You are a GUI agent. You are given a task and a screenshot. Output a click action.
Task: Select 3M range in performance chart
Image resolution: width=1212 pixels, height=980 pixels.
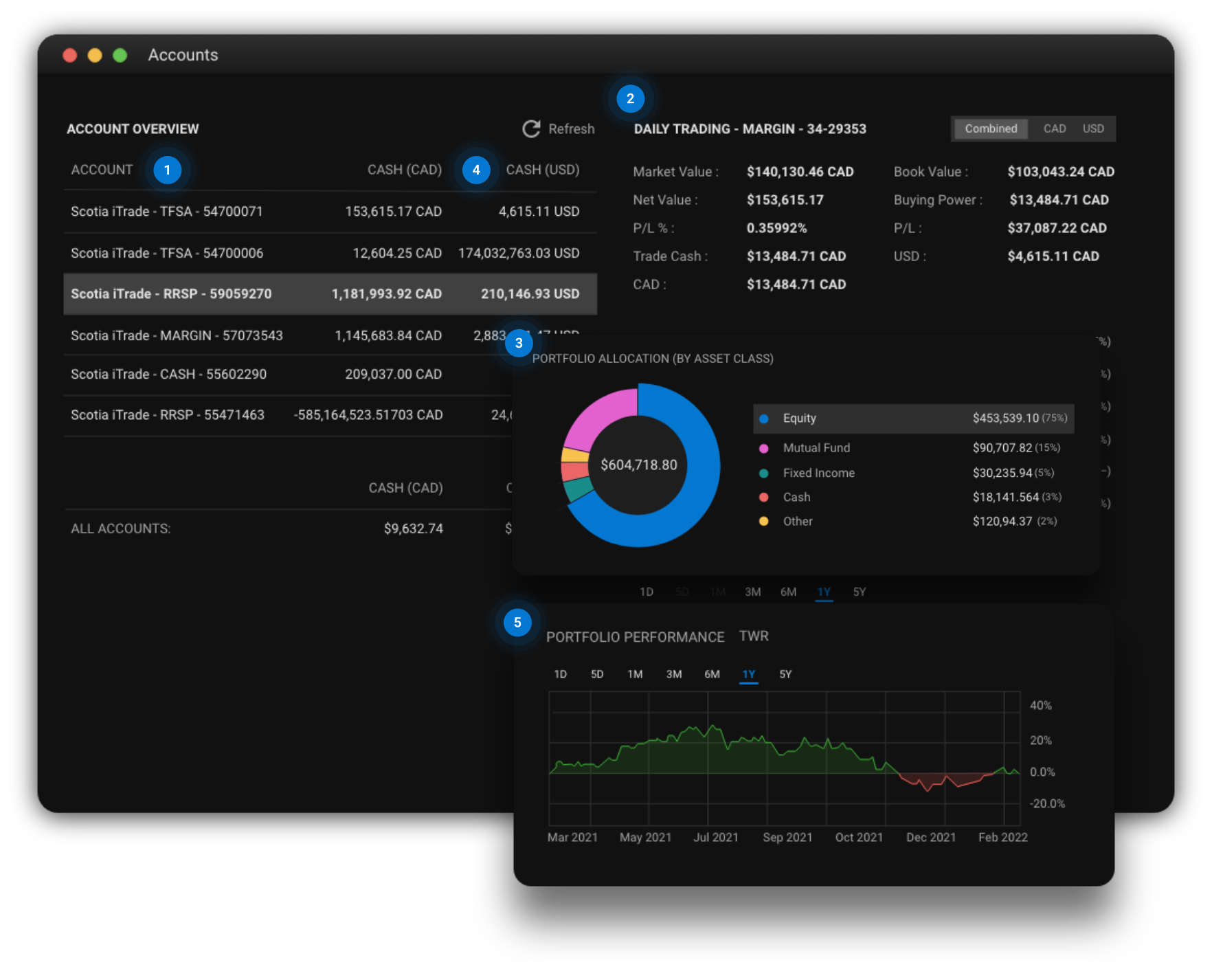click(x=673, y=674)
